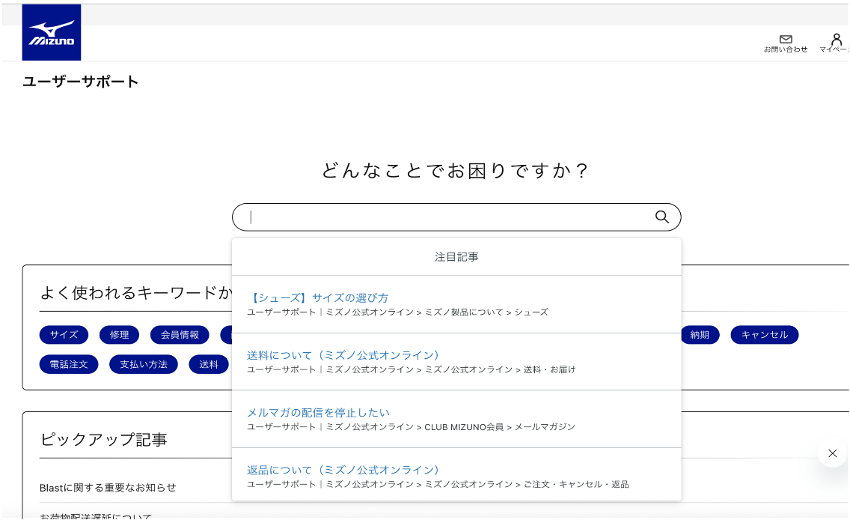Click the 会員情報 keyword tag
Screen dimensions: 850x520
pyautogui.click(x=180, y=335)
